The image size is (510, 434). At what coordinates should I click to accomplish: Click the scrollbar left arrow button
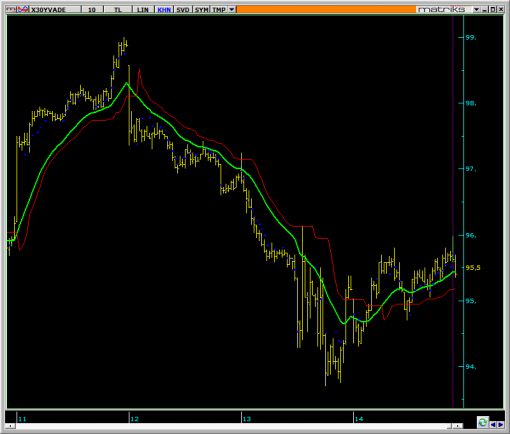point(10,426)
